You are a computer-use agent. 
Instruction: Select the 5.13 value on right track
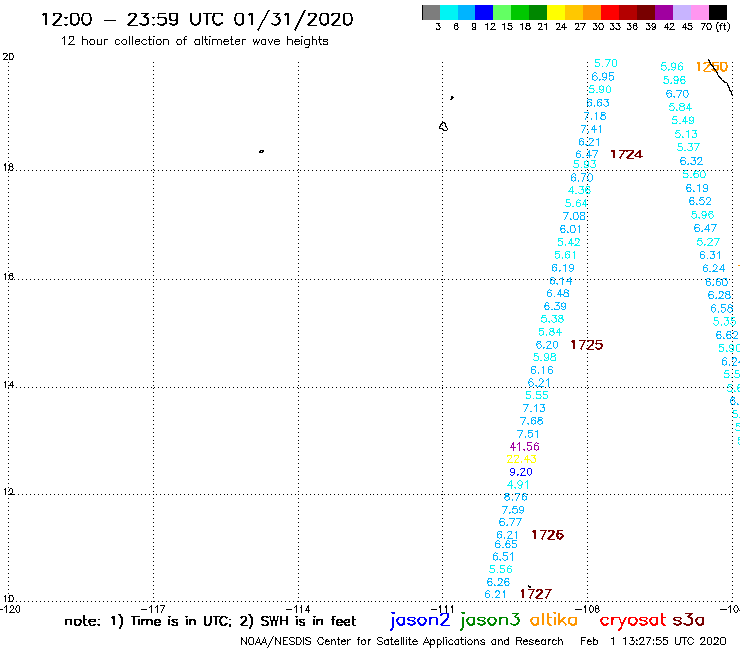(x=686, y=134)
